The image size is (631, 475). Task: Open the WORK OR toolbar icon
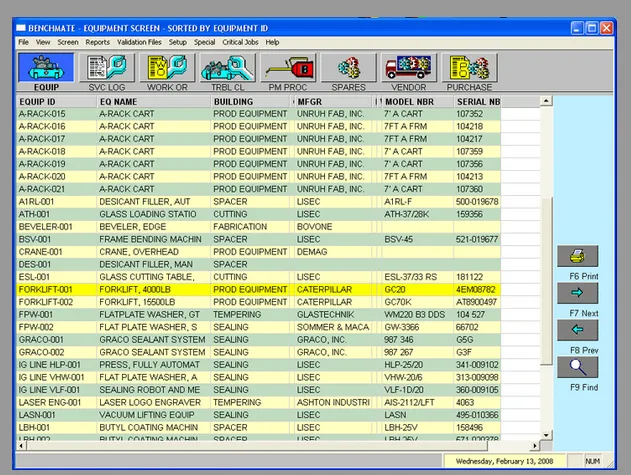(167, 68)
